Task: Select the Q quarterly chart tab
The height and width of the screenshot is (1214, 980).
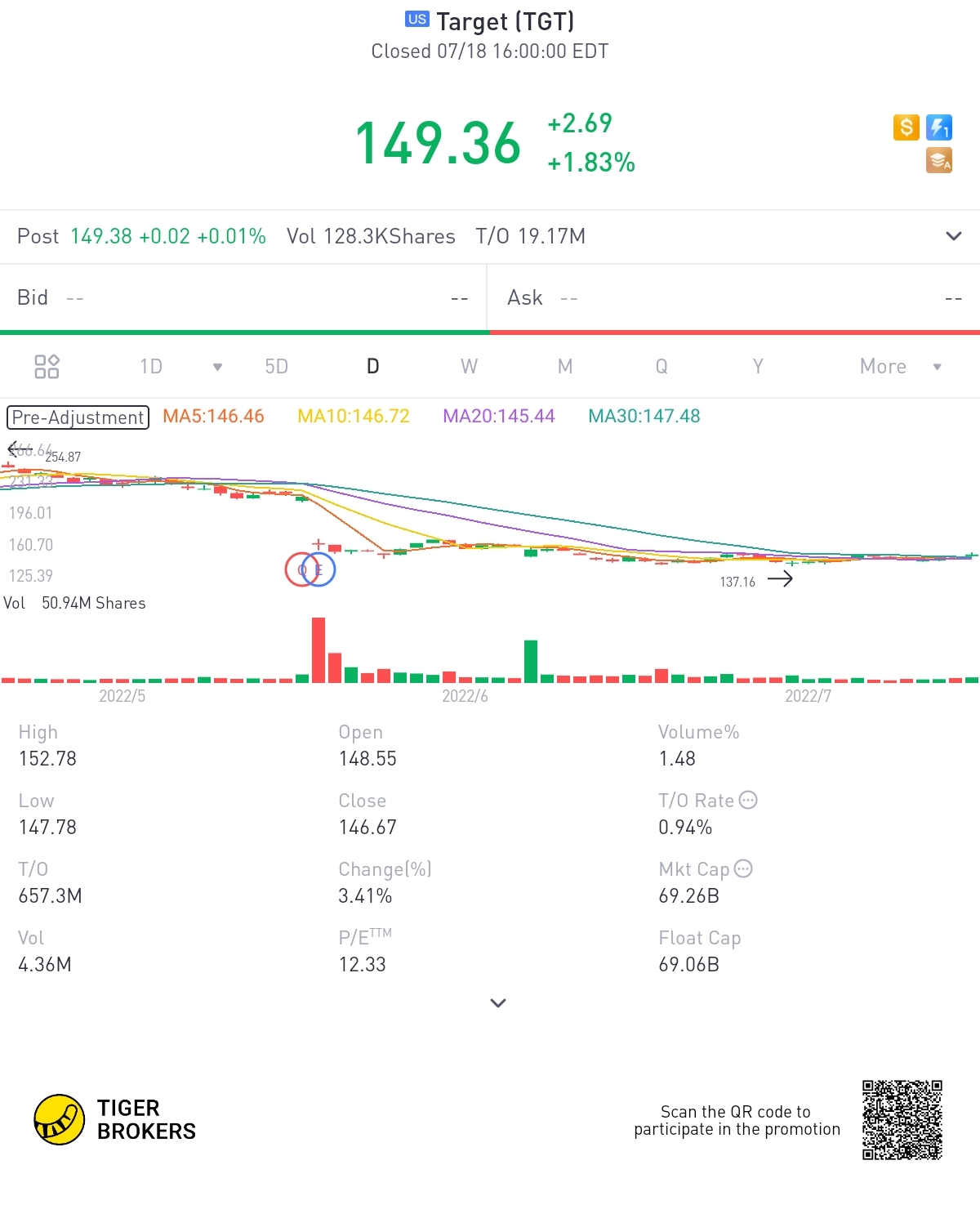Action: tap(661, 366)
